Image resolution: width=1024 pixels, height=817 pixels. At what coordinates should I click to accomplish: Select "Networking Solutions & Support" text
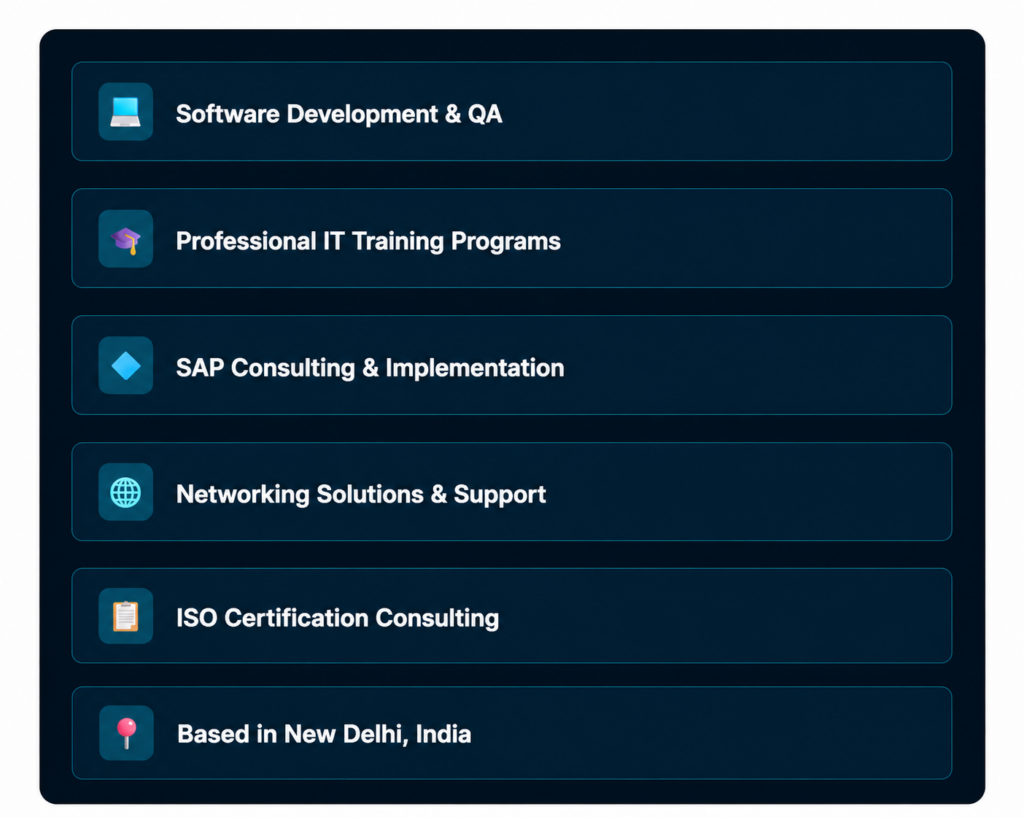click(x=361, y=494)
